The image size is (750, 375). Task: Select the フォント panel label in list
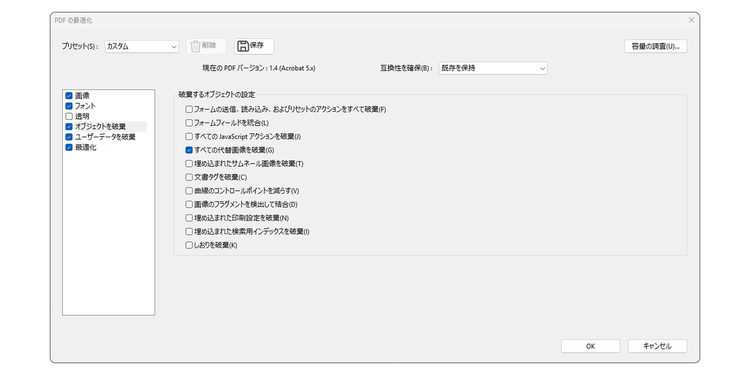(85, 106)
